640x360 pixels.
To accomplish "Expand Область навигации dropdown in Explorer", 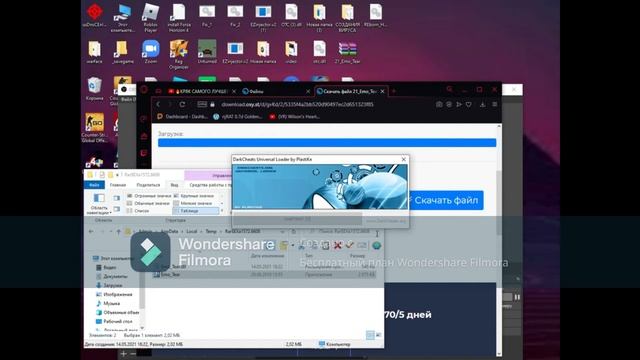I will tap(99, 204).
